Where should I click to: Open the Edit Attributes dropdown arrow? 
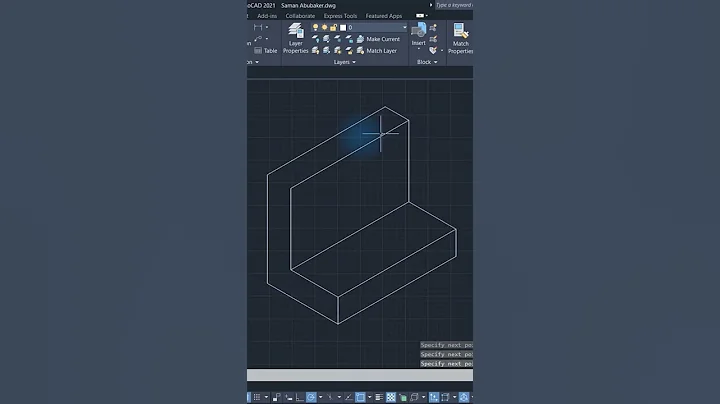pyautogui.click(x=442, y=50)
